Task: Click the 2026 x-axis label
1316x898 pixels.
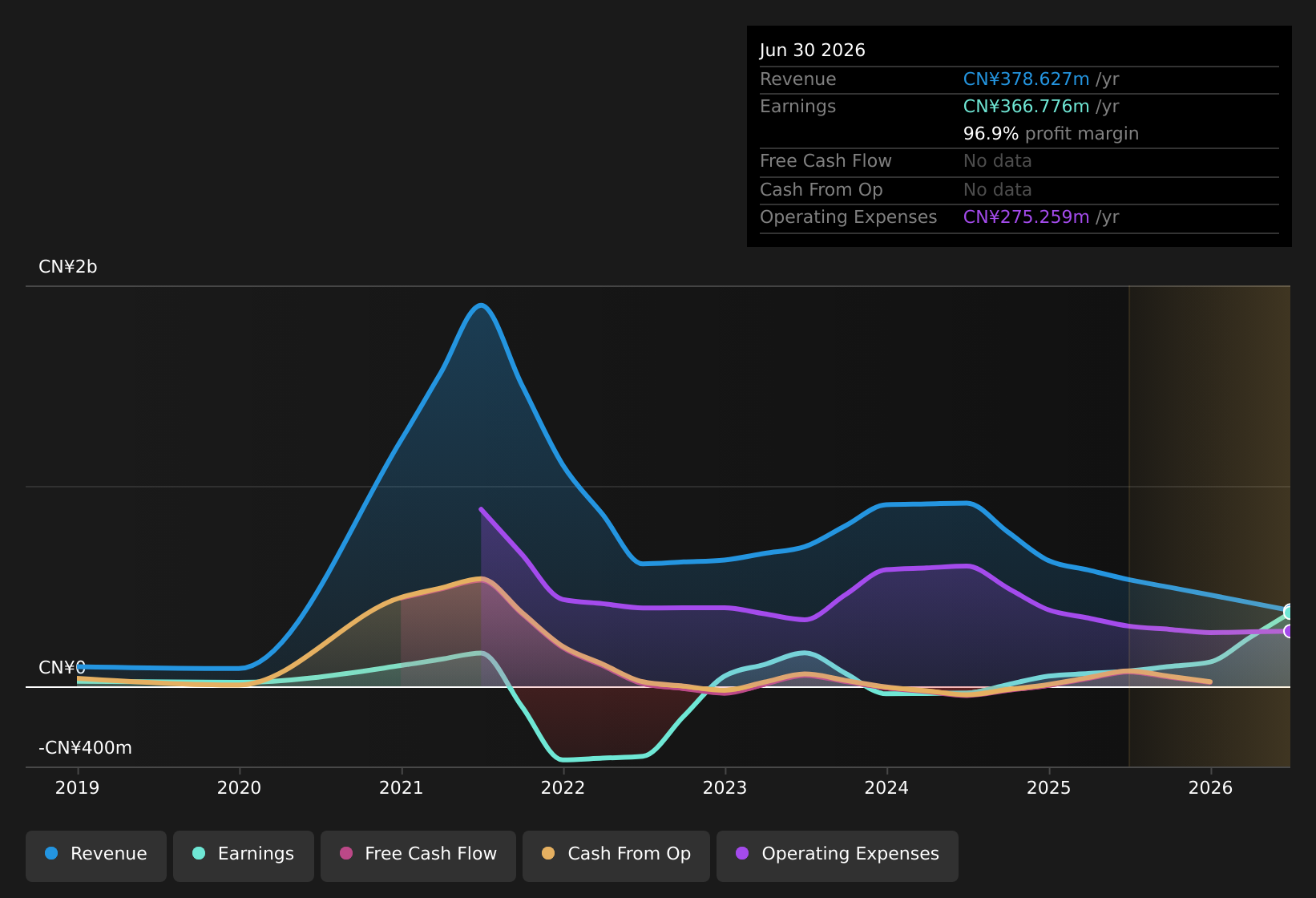Action: tap(1211, 788)
